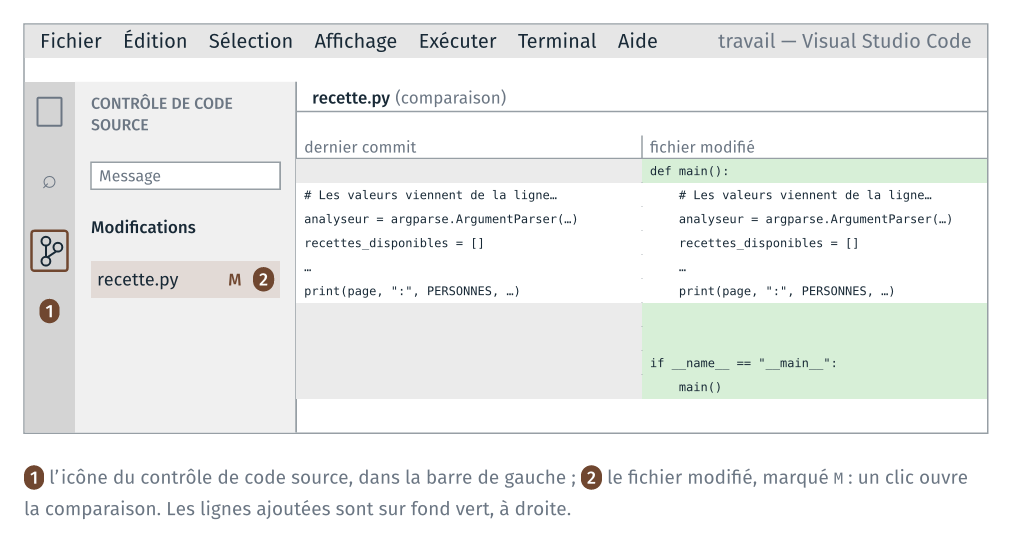Click the Modifications section heading
This screenshot has height=539, width=1012.
point(143,227)
